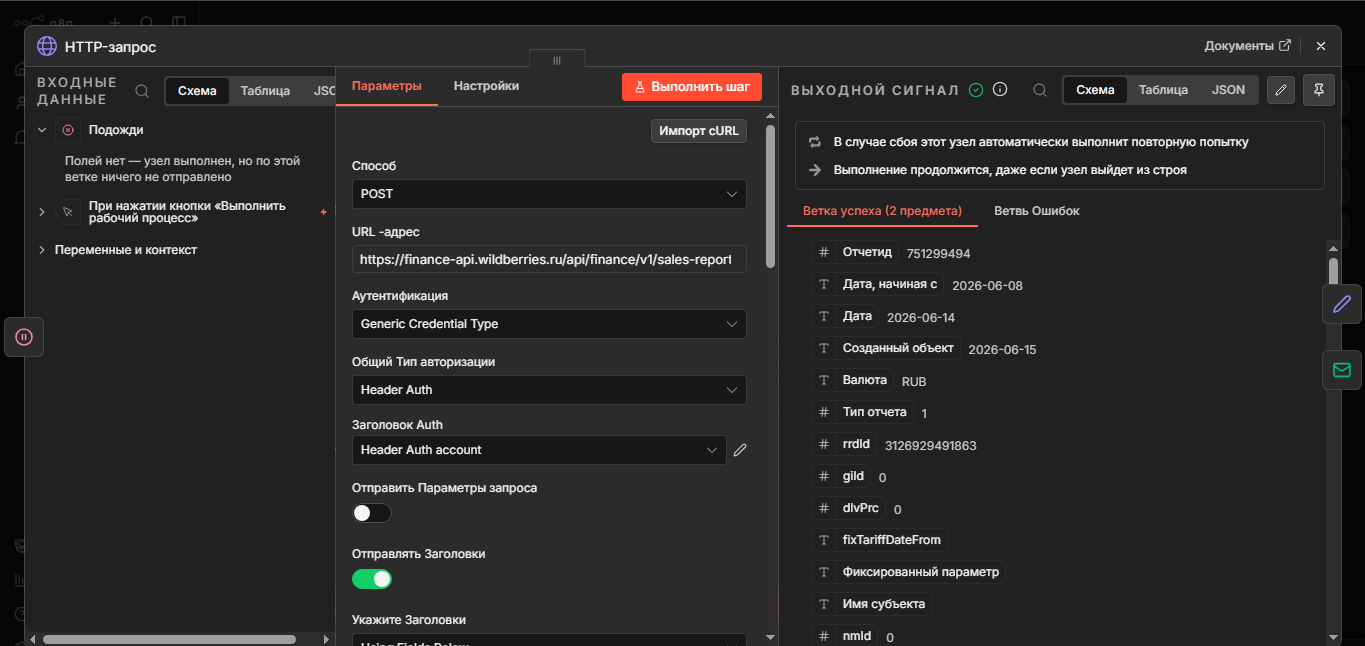
Task: Click the value 751299494
Action: point(938,254)
